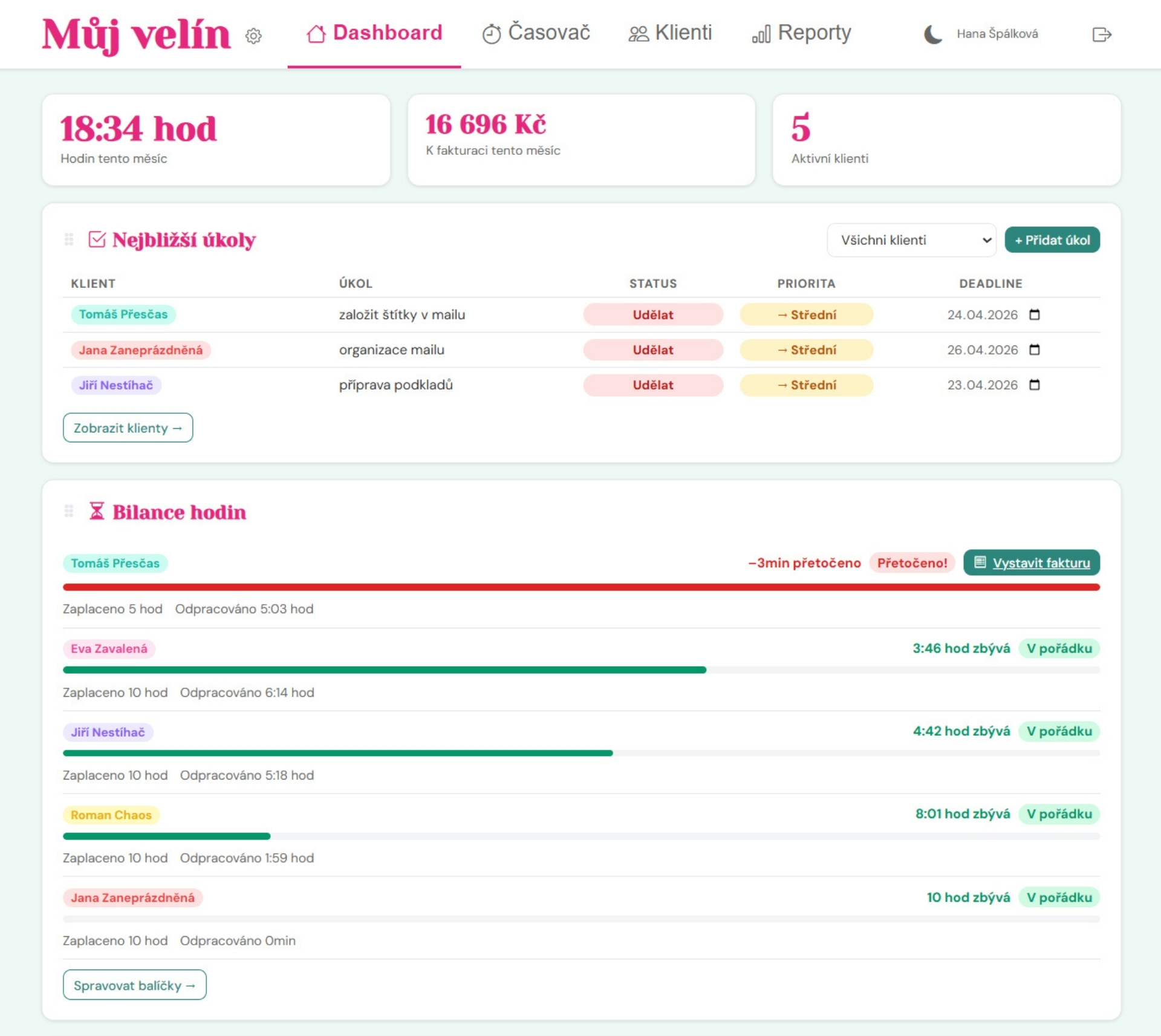This screenshot has width=1161, height=1036.
Task: Click calendar icon beside 23.04.2026
Action: (x=1034, y=385)
